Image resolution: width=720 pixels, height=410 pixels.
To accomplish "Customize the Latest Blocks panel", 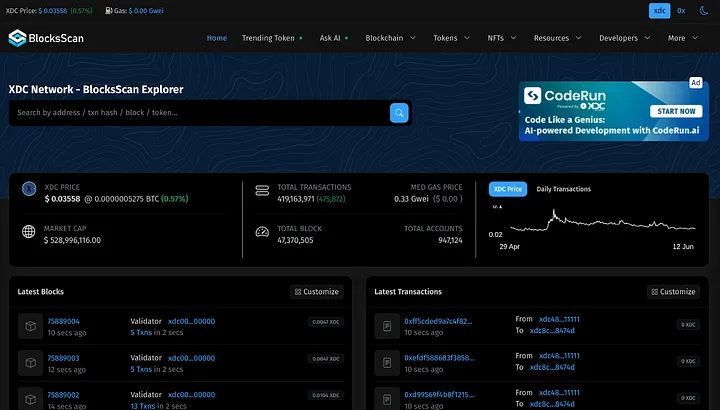I will [317, 292].
